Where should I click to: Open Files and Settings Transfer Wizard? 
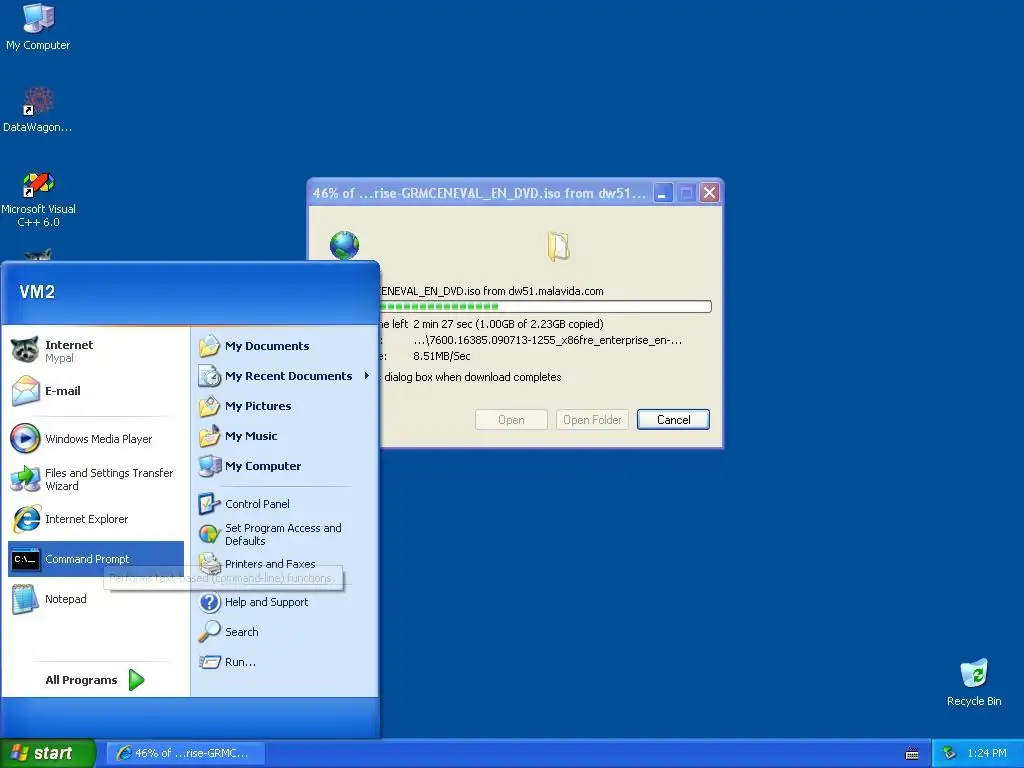click(95, 479)
